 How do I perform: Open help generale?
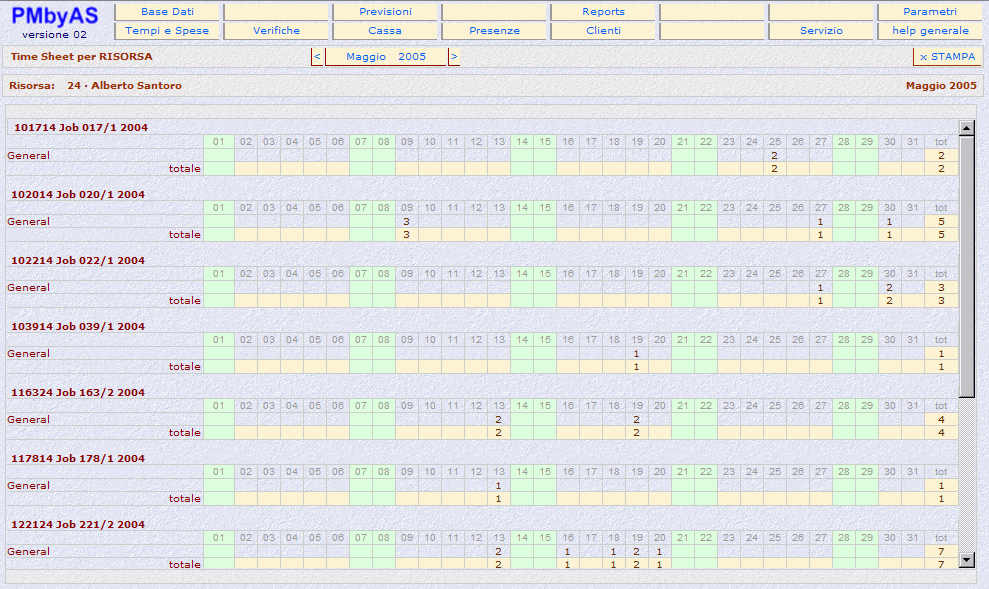click(x=930, y=31)
